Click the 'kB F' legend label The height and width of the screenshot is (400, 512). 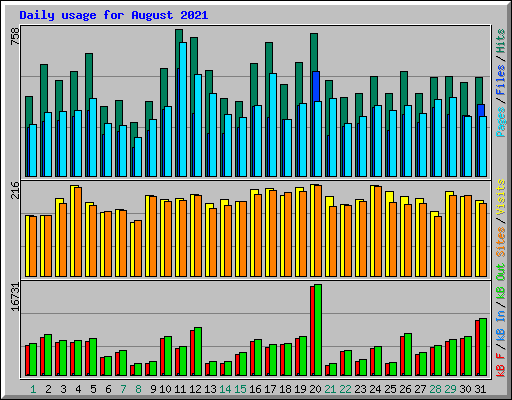(501, 364)
